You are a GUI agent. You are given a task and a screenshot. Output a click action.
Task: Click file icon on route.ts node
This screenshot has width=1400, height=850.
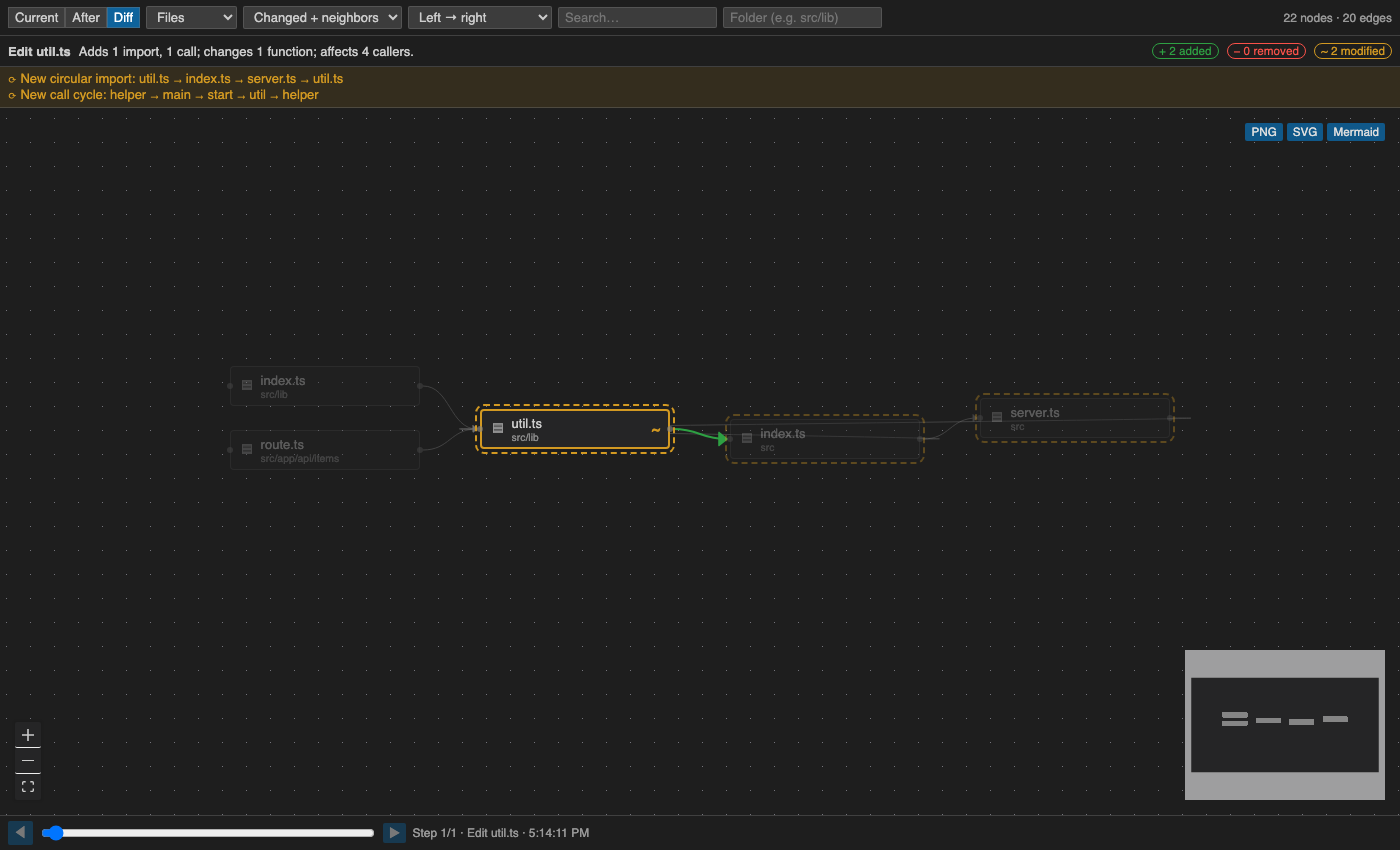click(247, 449)
